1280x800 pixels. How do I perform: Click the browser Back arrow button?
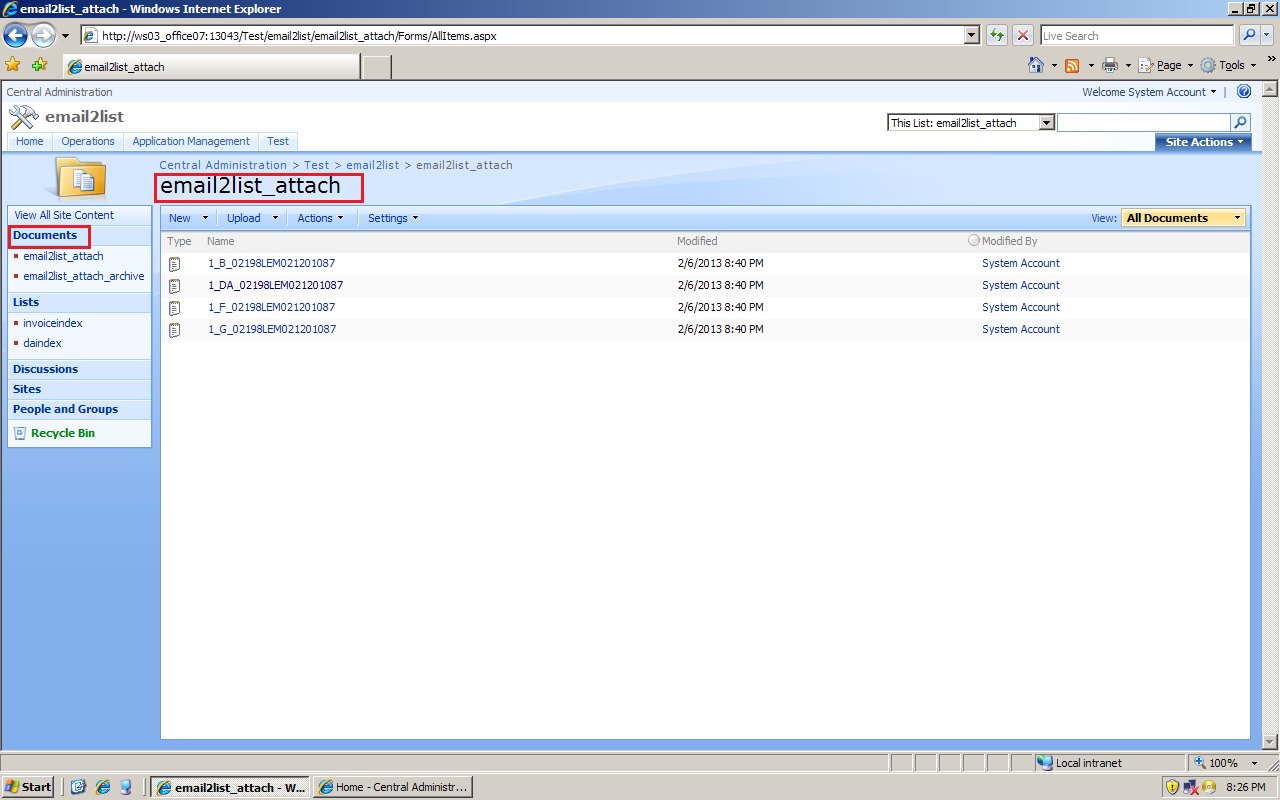[15, 36]
